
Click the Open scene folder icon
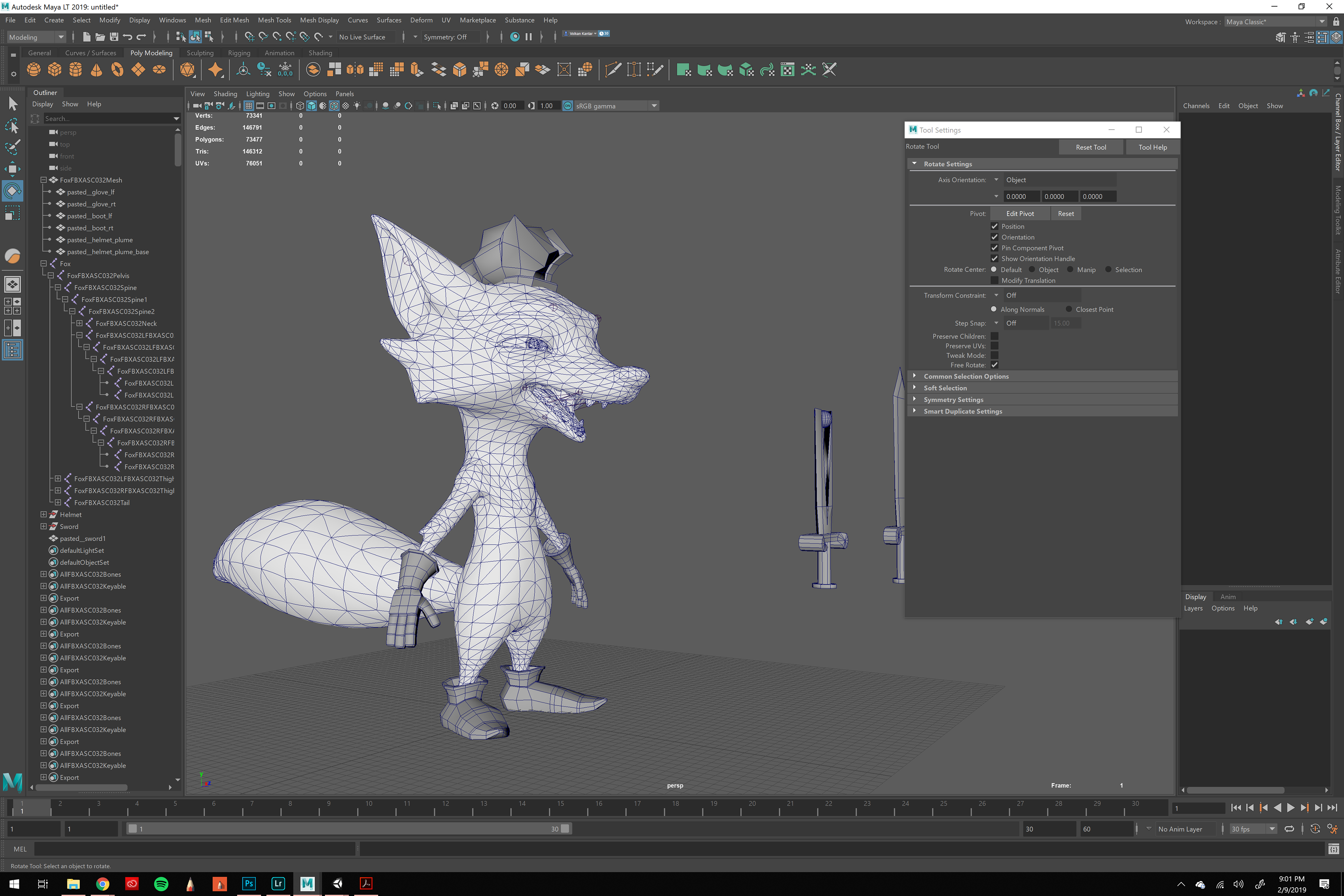point(100,36)
